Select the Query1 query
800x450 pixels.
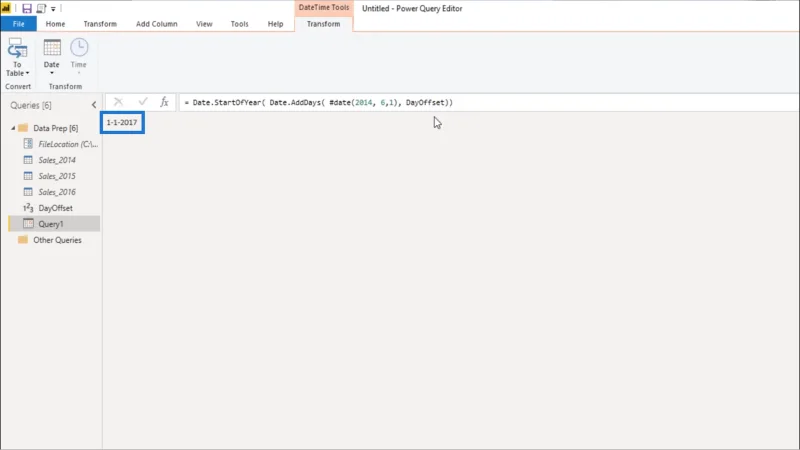pyautogui.click(x=54, y=224)
